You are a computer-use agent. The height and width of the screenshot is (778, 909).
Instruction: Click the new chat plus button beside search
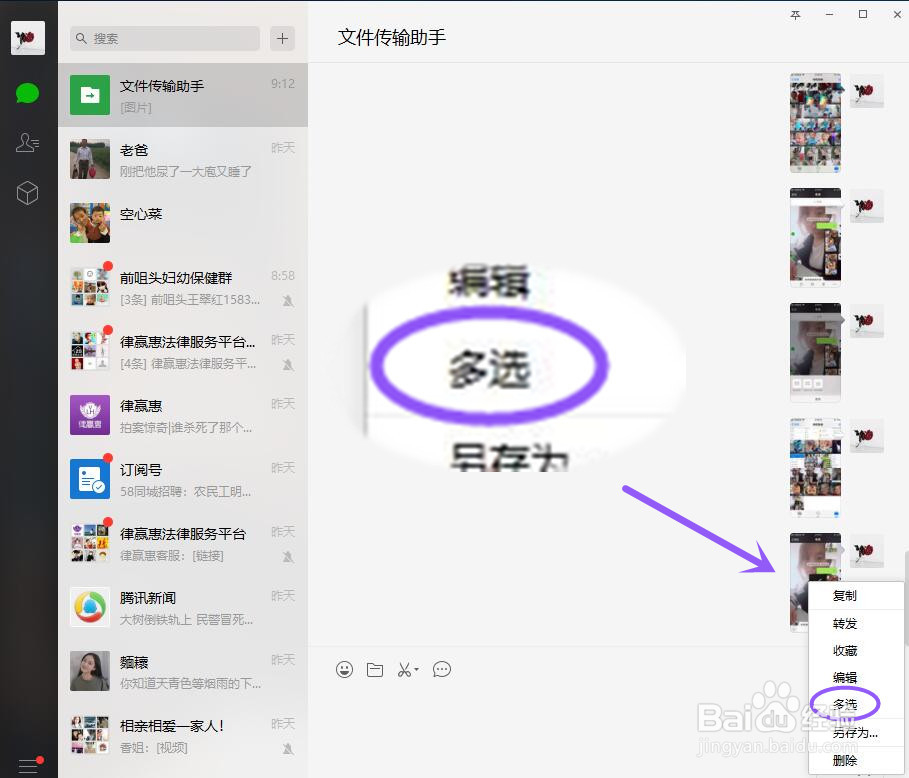(x=282, y=38)
